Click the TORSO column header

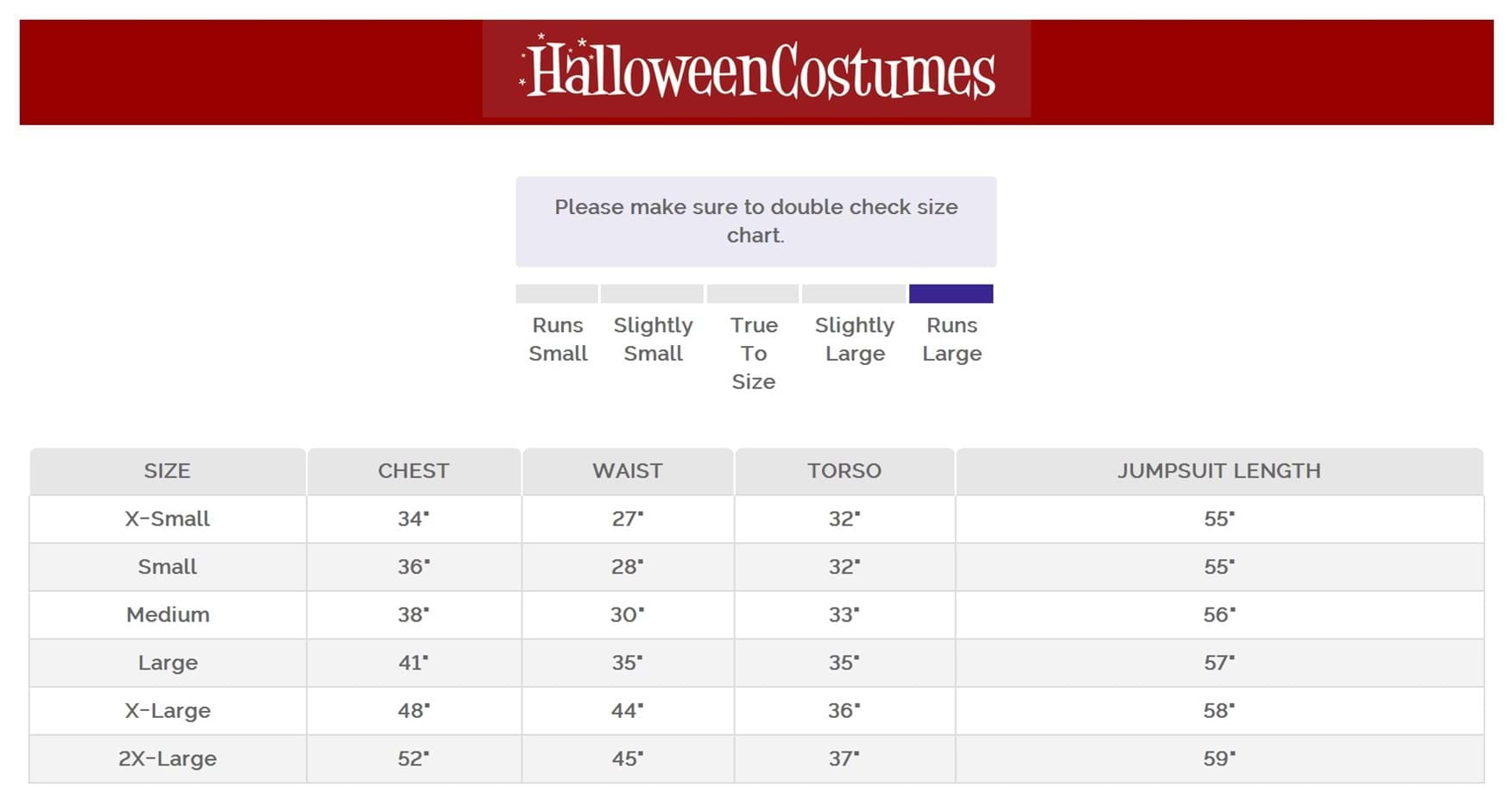[844, 471]
